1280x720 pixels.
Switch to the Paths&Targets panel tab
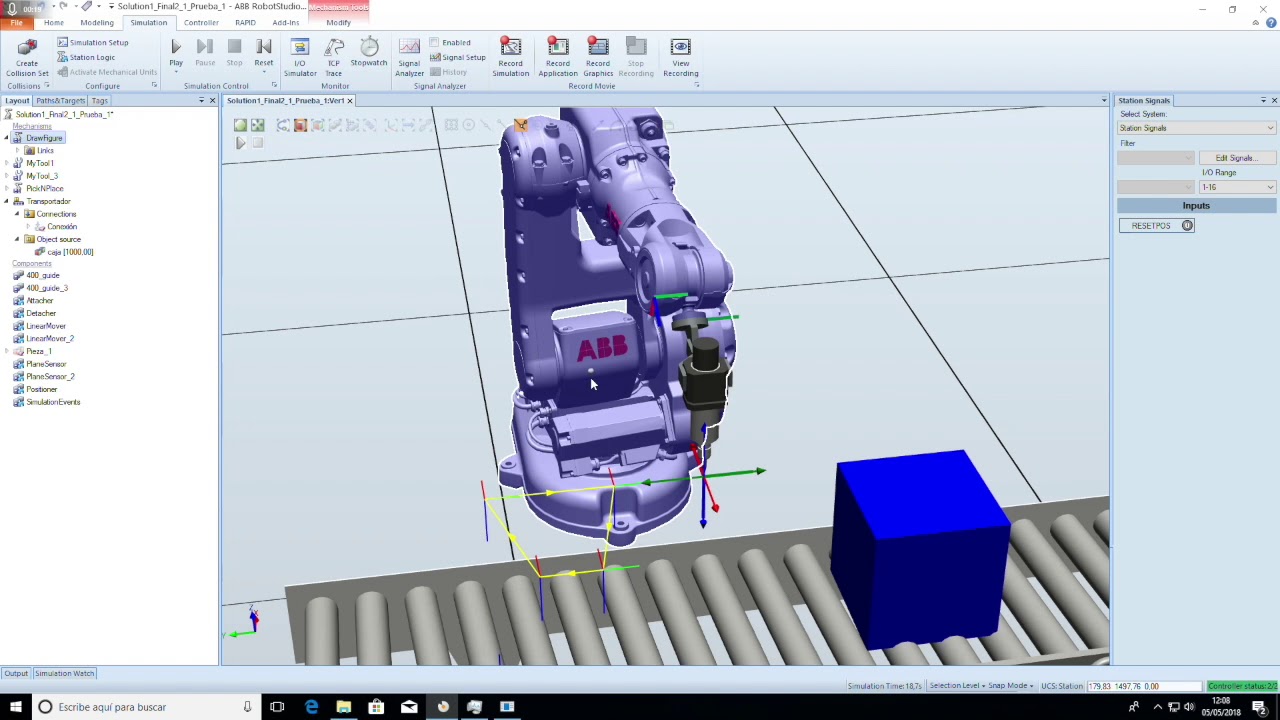61,100
